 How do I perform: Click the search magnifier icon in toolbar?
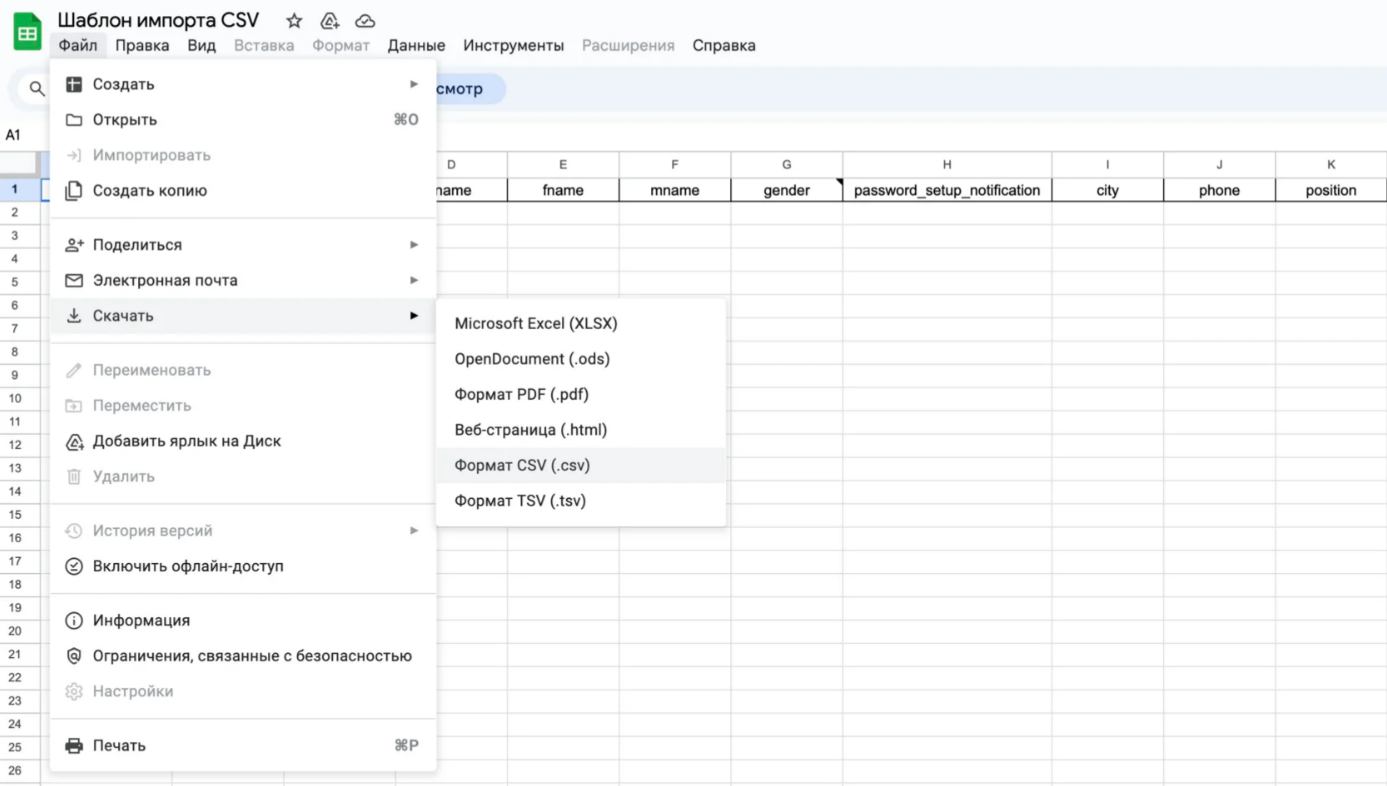37,89
